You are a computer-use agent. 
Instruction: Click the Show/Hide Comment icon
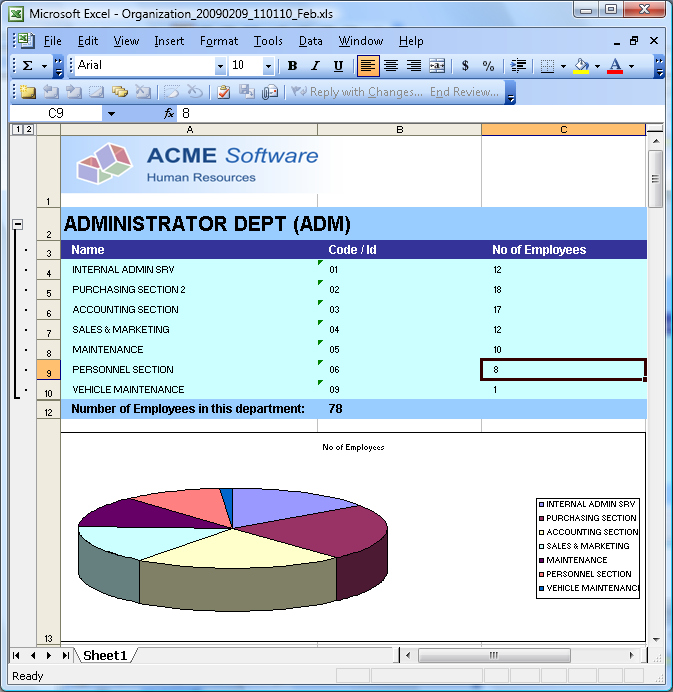click(x=97, y=92)
